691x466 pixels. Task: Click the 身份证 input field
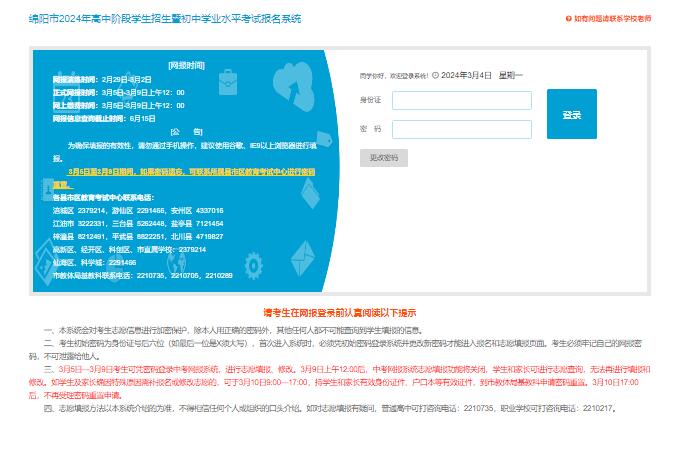[462, 101]
